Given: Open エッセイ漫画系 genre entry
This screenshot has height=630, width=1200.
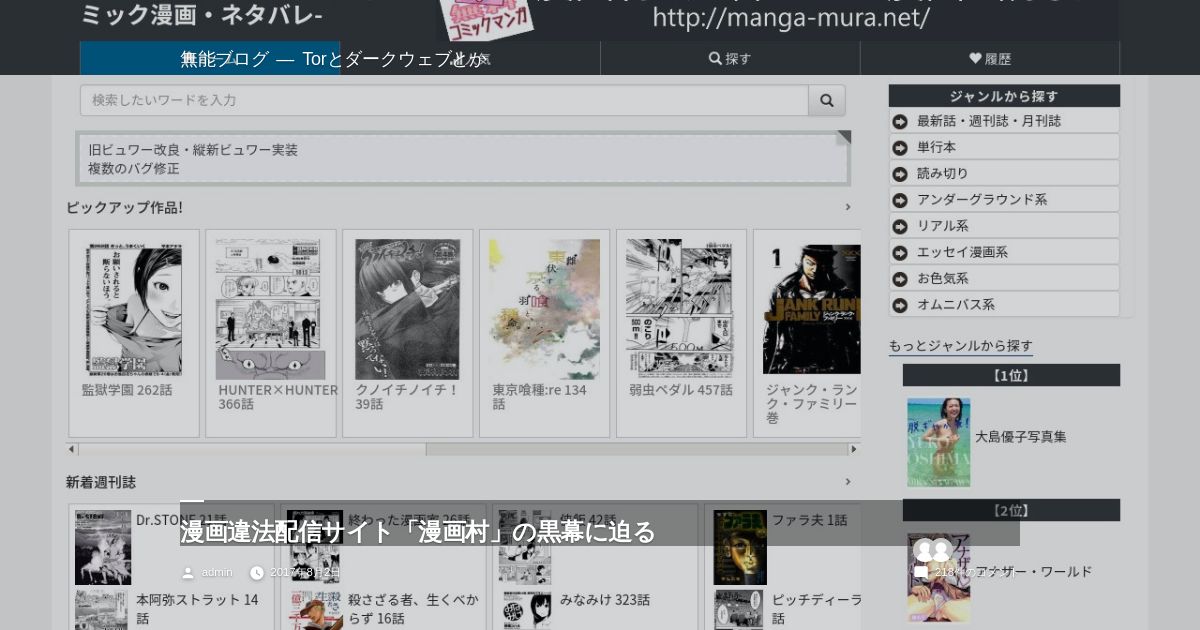Looking at the screenshot, I should point(1004,252).
